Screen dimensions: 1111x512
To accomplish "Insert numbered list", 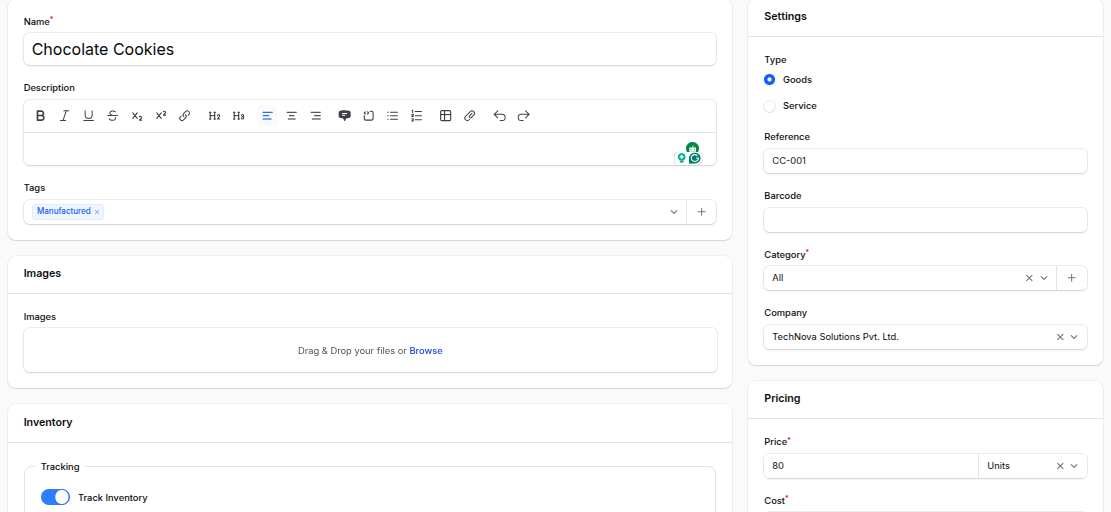I will [x=417, y=115].
